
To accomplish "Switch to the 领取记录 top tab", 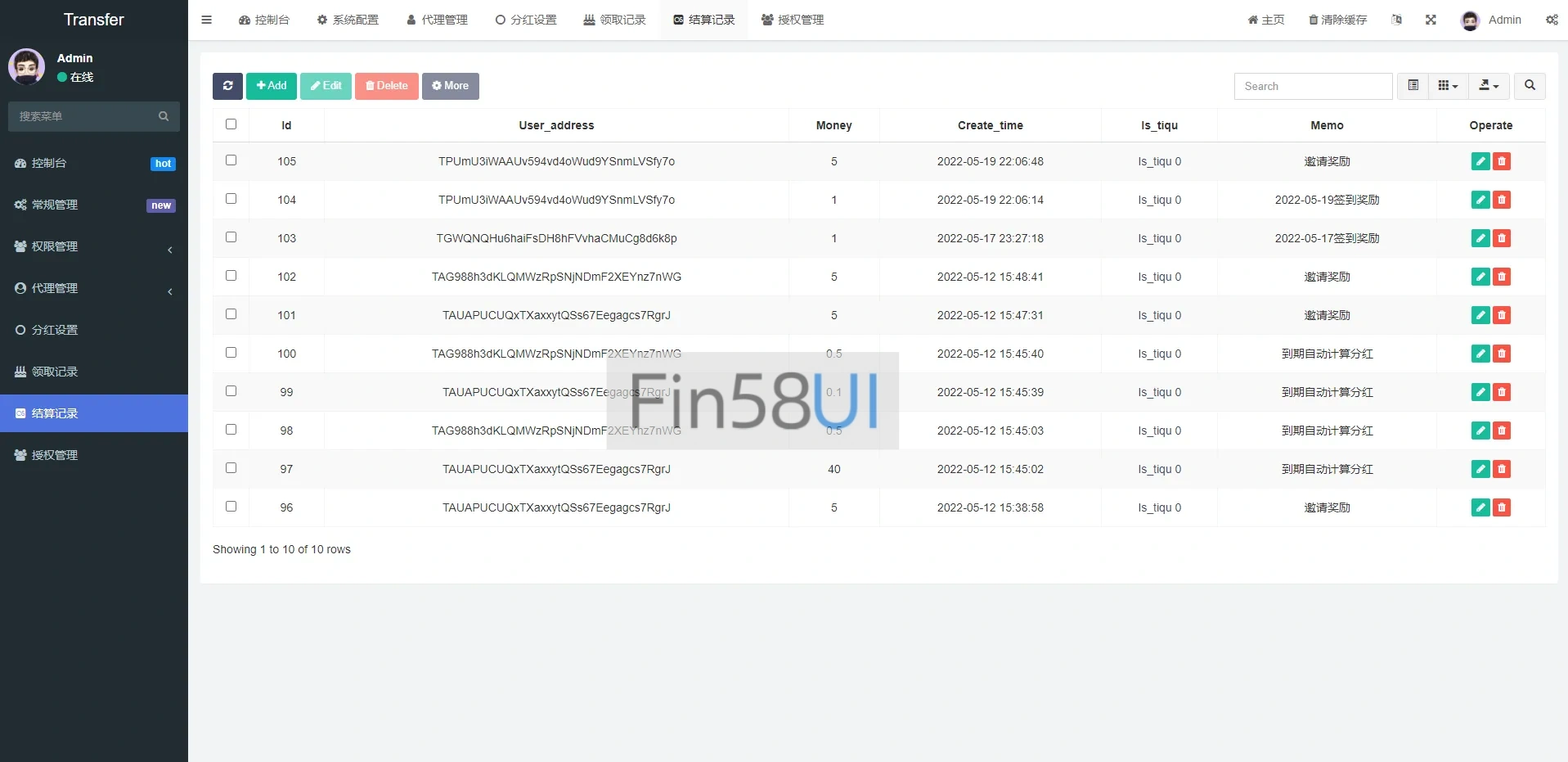I will [614, 20].
